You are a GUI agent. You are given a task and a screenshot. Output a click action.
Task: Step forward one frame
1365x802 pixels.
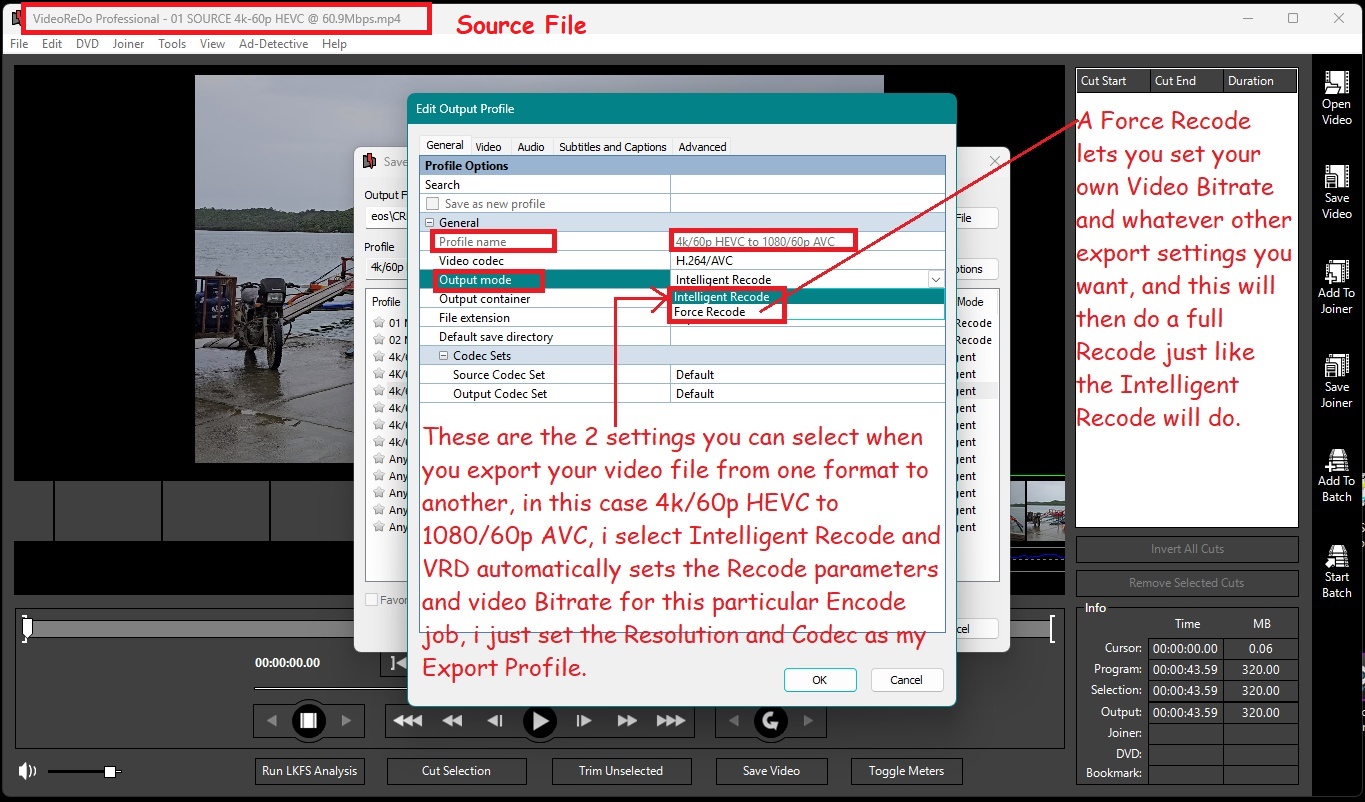[584, 720]
